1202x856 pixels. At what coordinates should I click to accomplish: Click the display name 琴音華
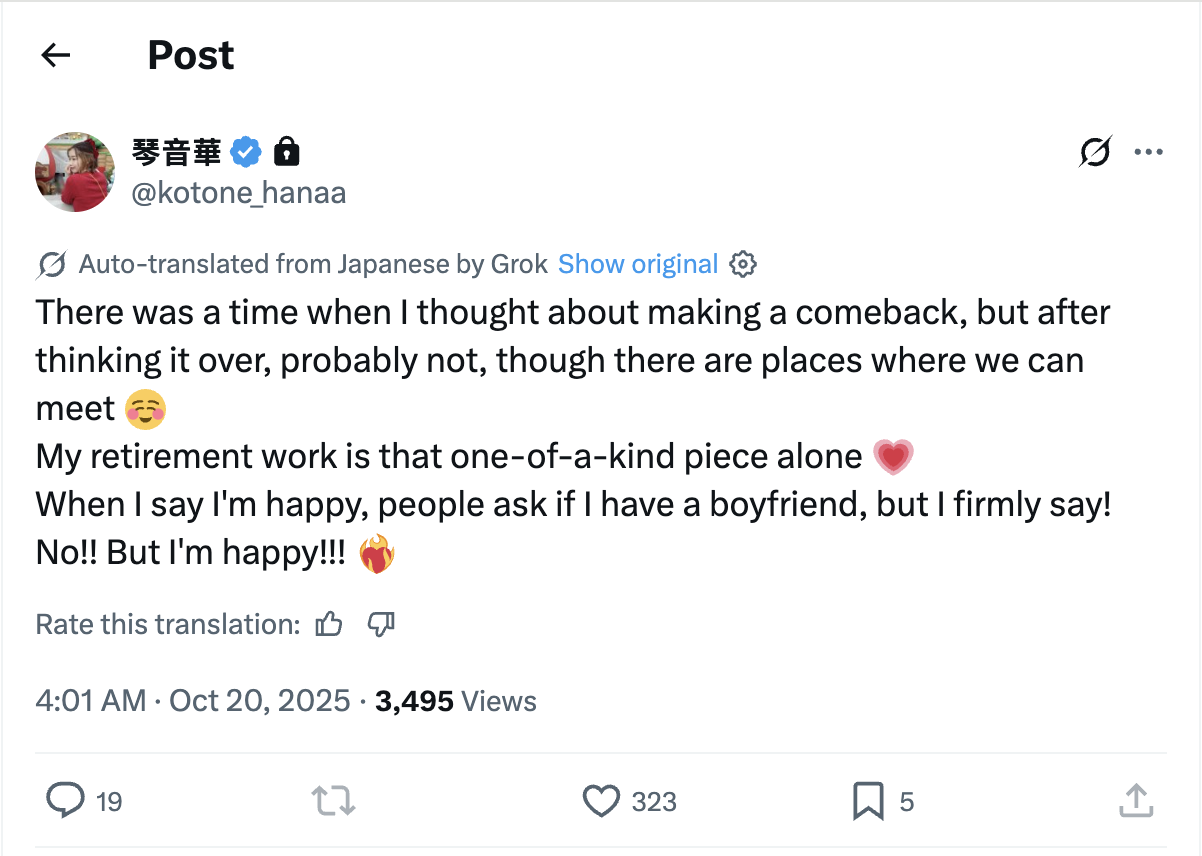176,152
